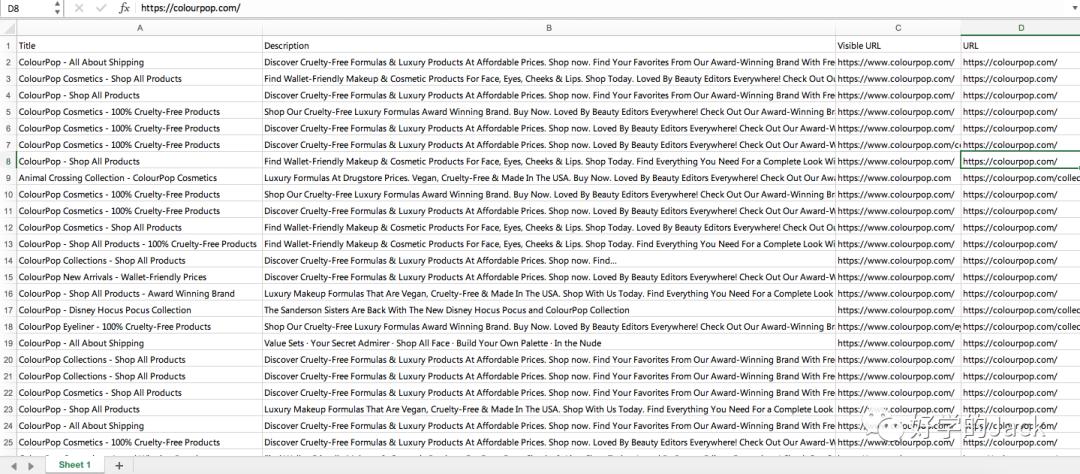Click the cancel (X) icon in formula bar
The width and height of the screenshot is (1080, 474).
80,8
